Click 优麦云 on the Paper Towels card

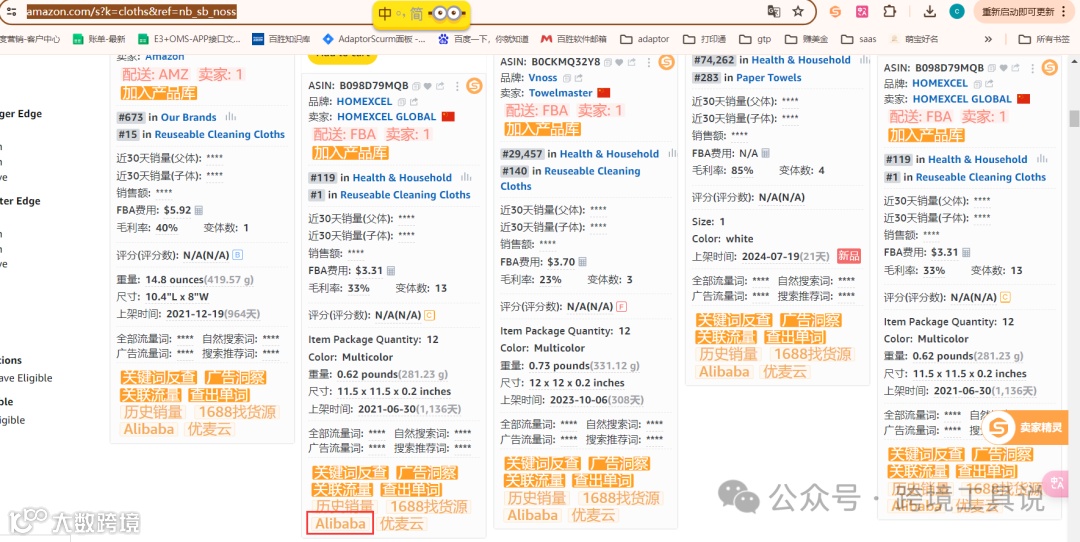[x=785, y=372]
